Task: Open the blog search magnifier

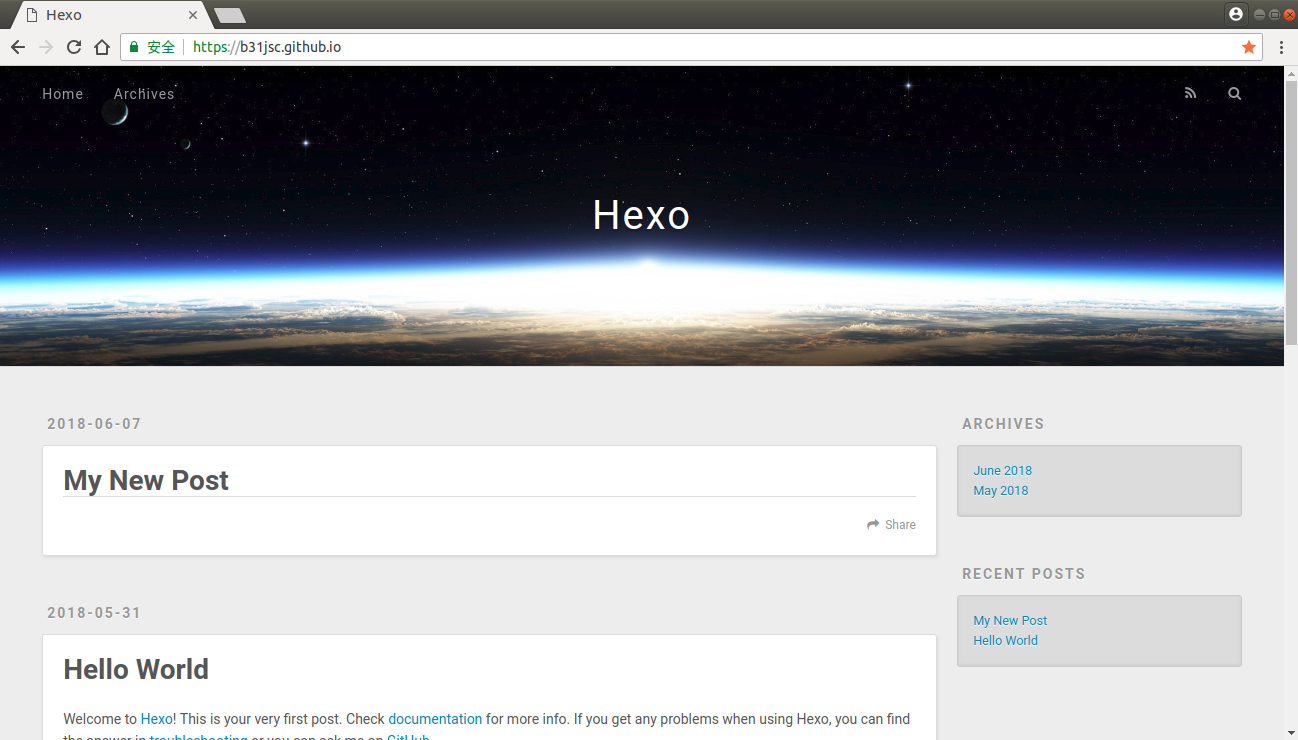Action: pyautogui.click(x=1235, y=93)
